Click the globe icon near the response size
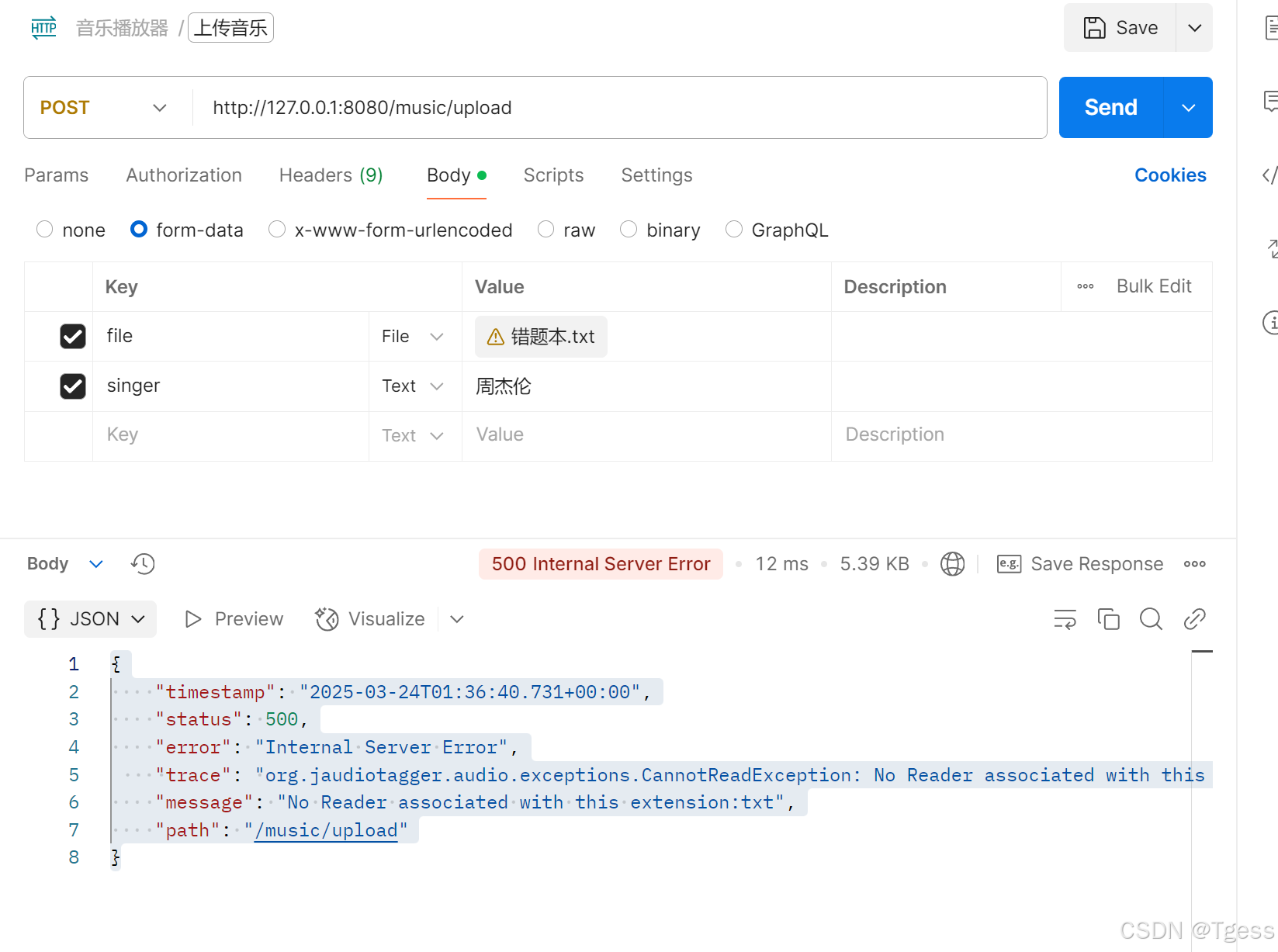This screenshot has width=1278, height=952. point(952,563)
